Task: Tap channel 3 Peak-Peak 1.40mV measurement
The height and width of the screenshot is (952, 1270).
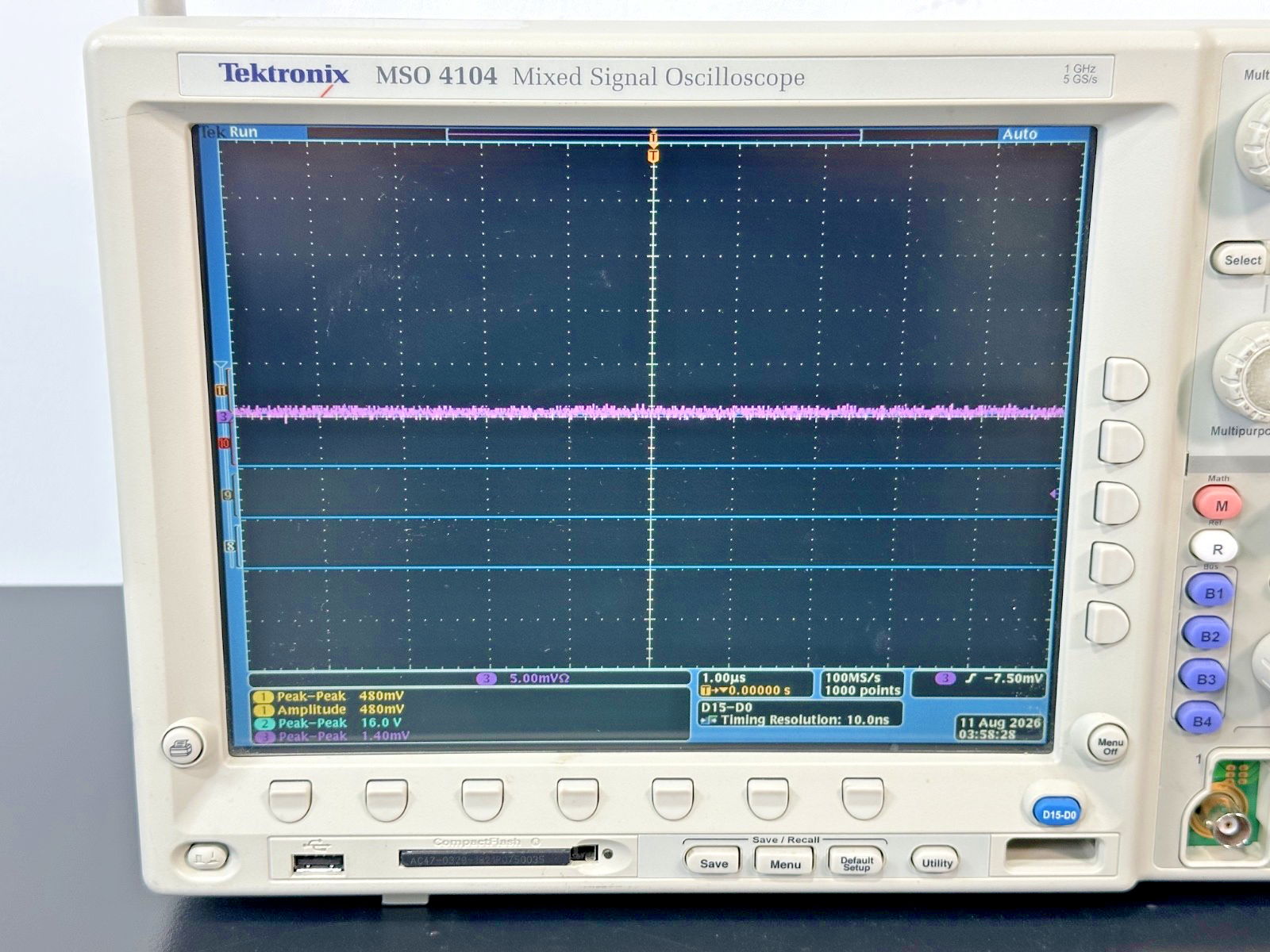Action: [x=332, y=736]
